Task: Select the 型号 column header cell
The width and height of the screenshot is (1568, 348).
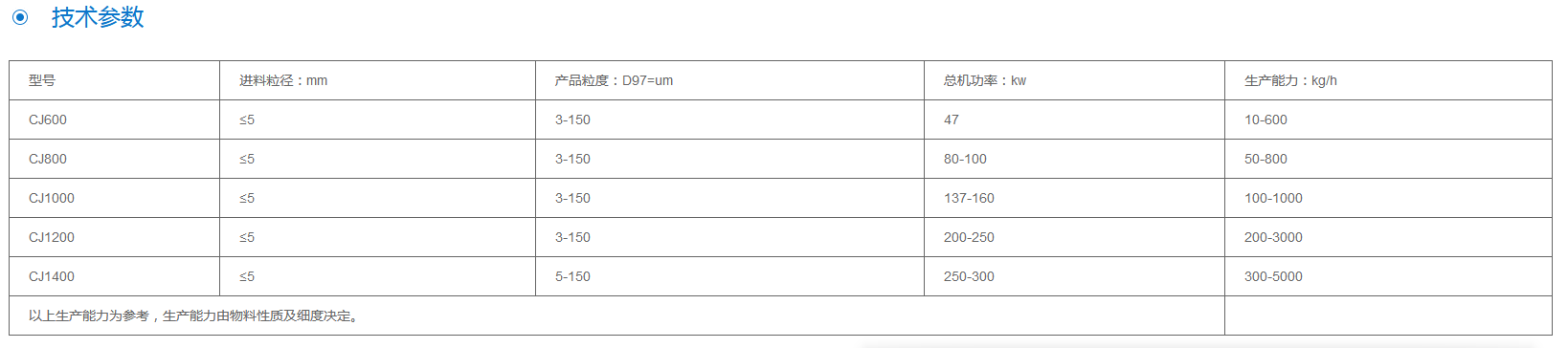Action: coord(115,80)
